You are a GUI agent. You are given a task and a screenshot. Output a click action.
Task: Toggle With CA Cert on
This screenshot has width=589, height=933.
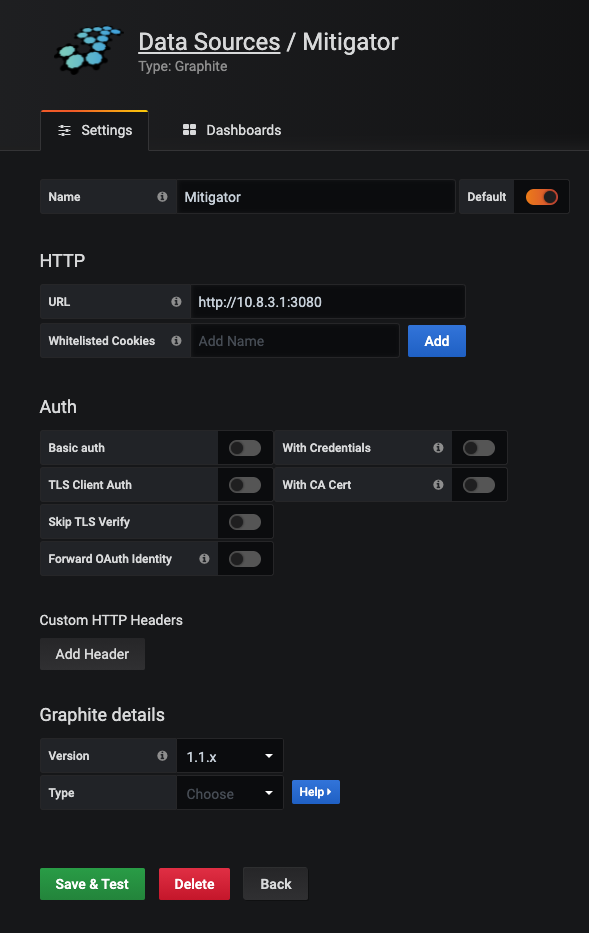pyautogui.click(x=479, y=484)
